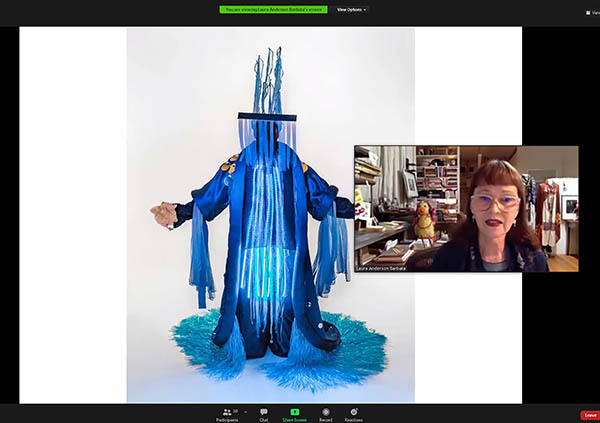
Task: Open the Chat panel
Action: tap(264, 411)
